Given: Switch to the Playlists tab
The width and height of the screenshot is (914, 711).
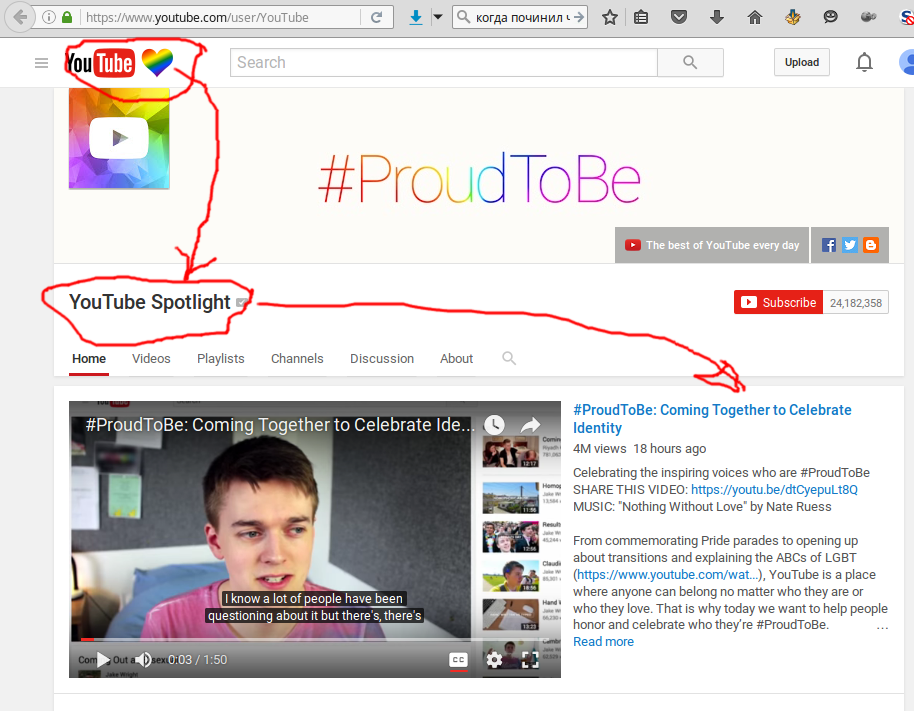Looking at the screenshot, I should tap(220, 358).
